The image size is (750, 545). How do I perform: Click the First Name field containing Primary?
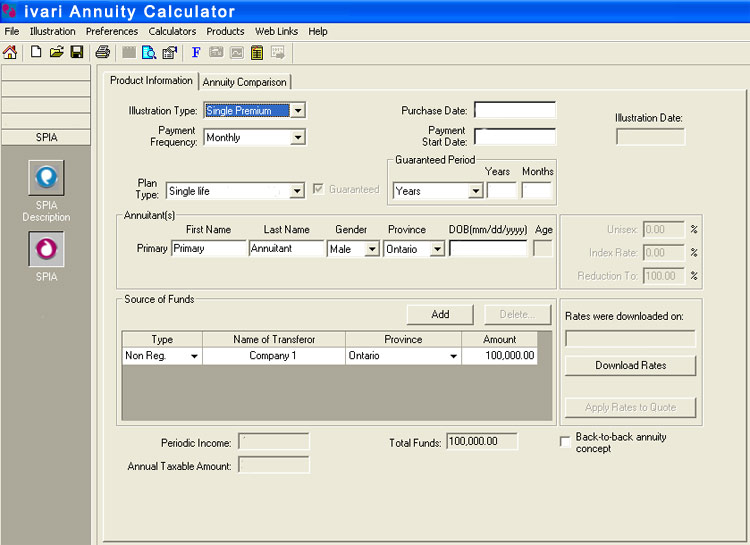pos(209,248)
